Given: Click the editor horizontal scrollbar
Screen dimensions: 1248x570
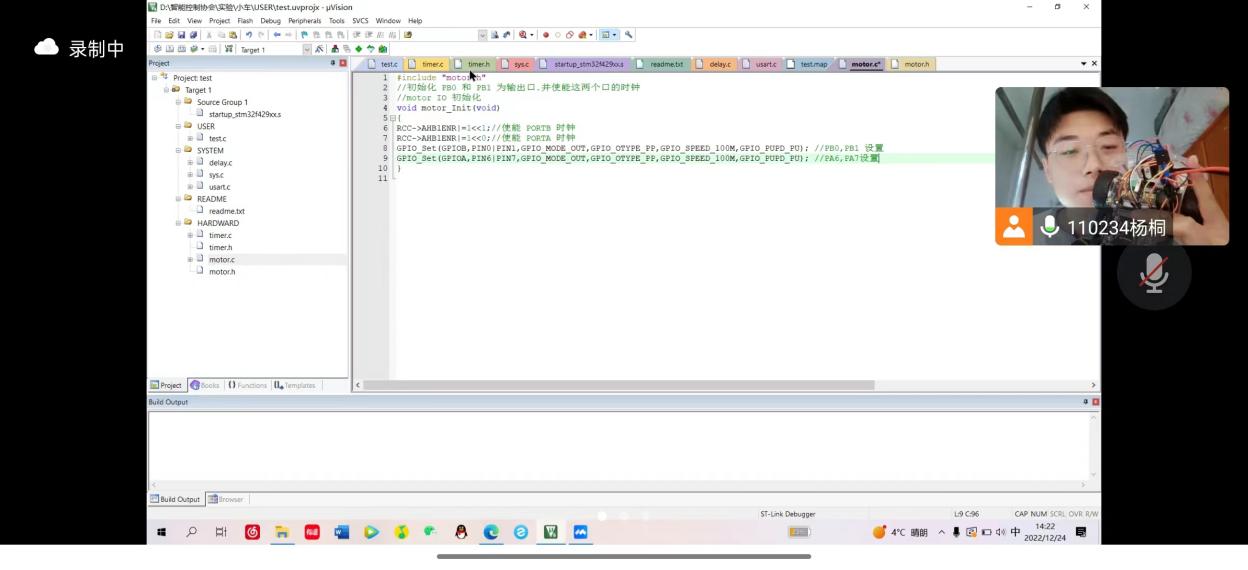Looking at the screenshot, I should [620, 385].
